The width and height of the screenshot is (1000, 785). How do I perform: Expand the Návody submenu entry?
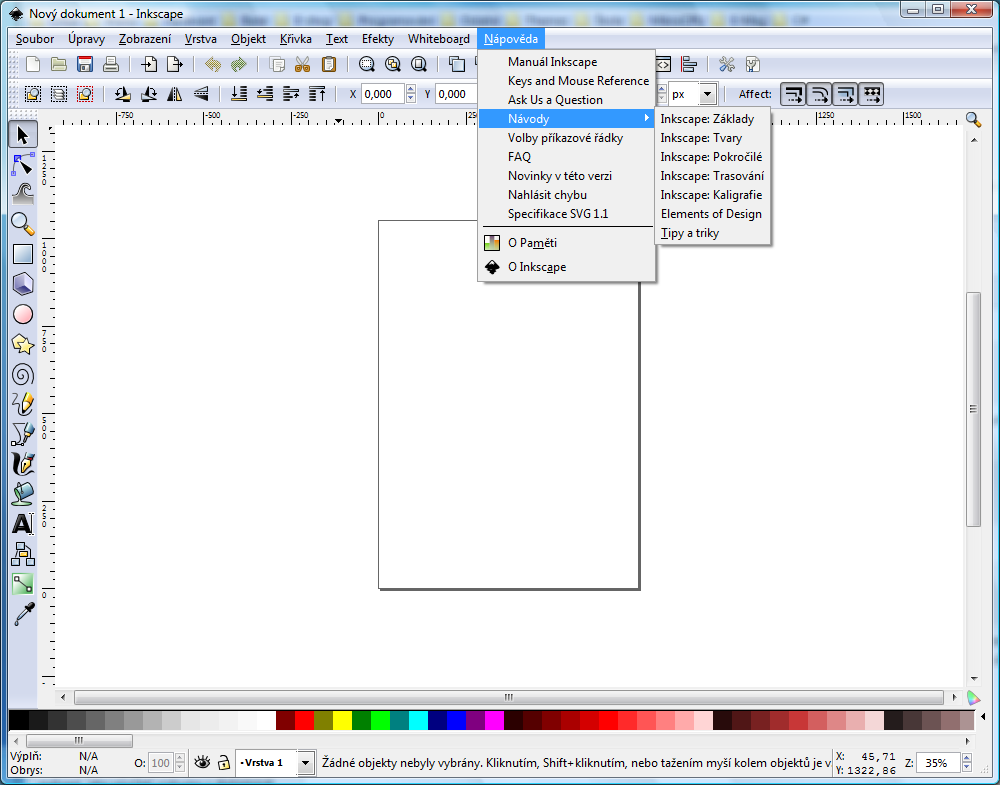click(566, 119)
